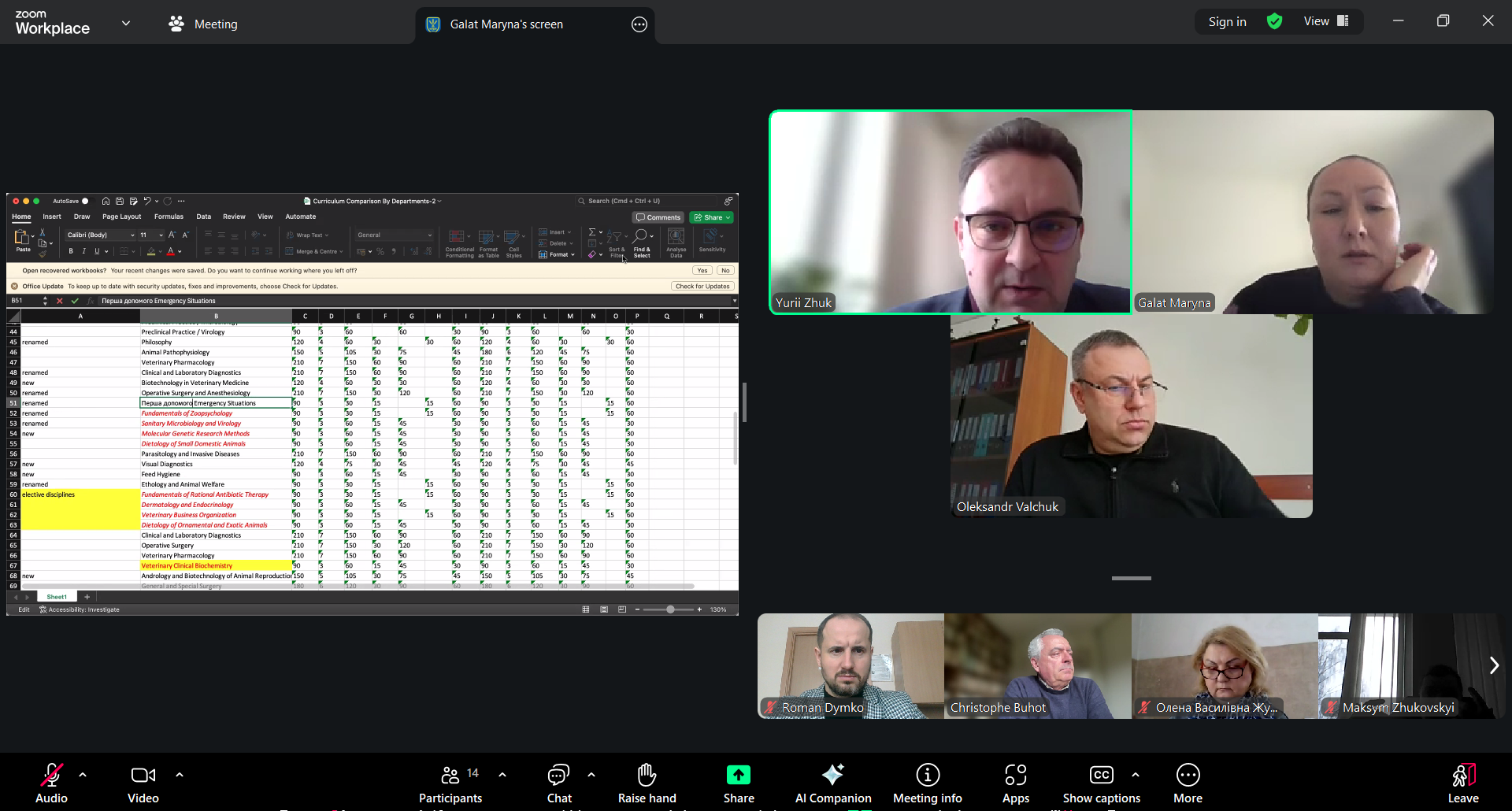The width and height of the screenshot is (1512, 811).
Task: Unmute microphone with the Audio button
Action: point(52,783)
